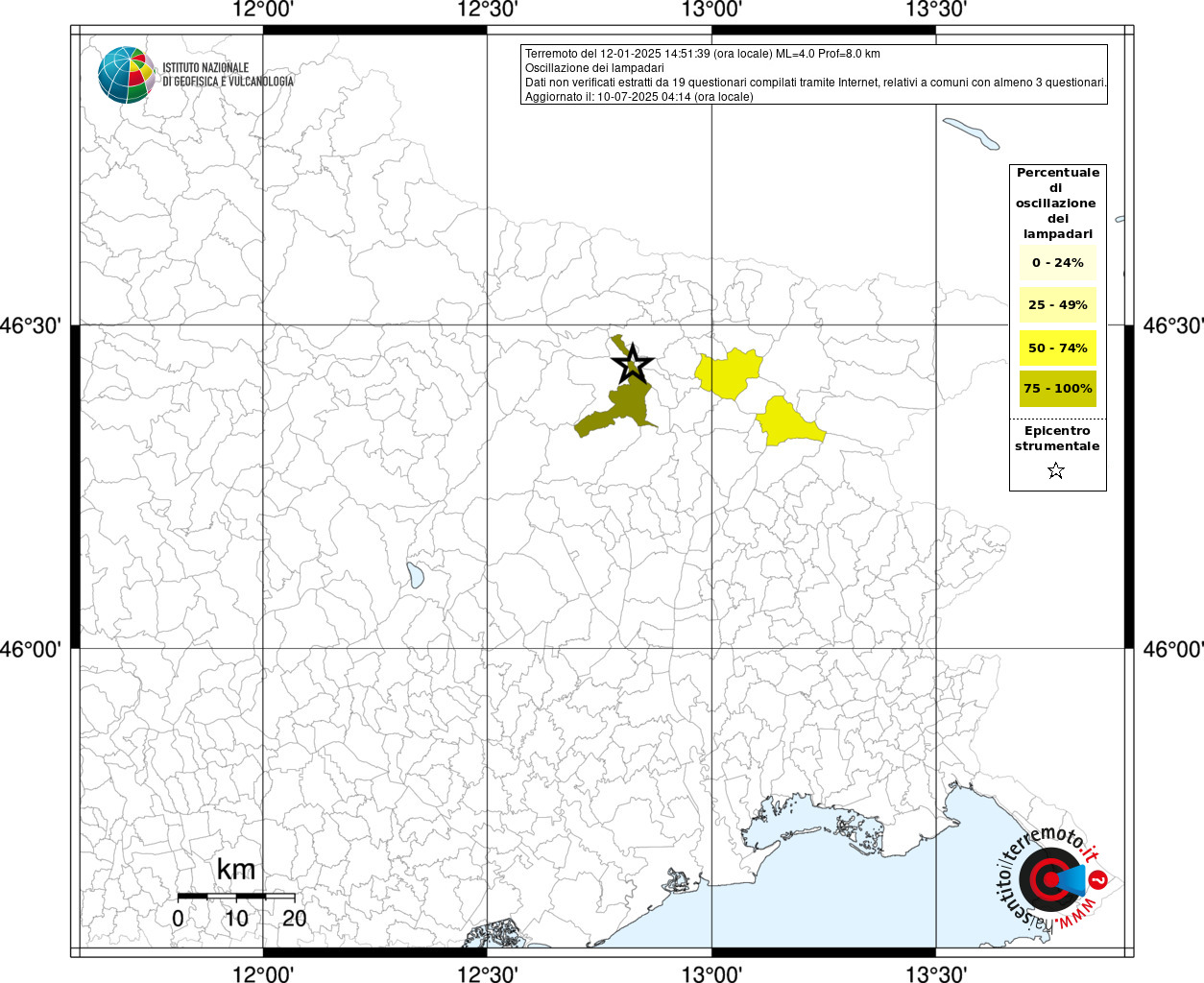Click the scale bar '20' value
This screenshot has width=1204, height=983.
point(295,919)
